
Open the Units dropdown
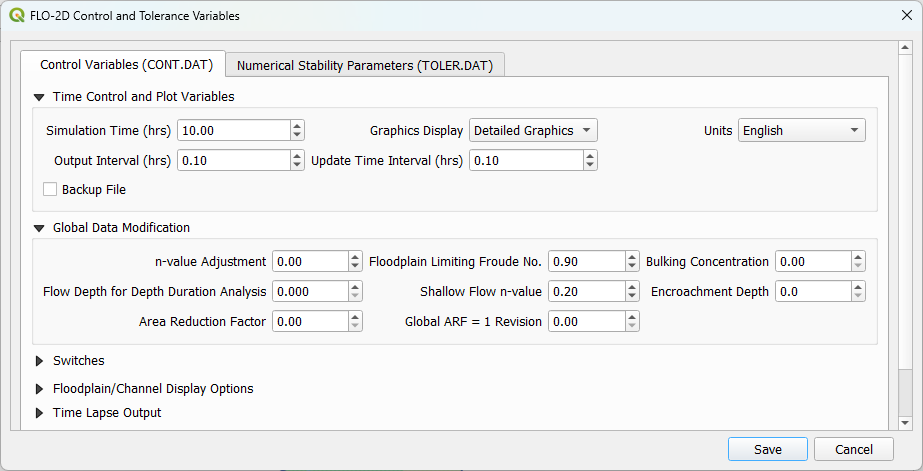[x=801, y=130]
